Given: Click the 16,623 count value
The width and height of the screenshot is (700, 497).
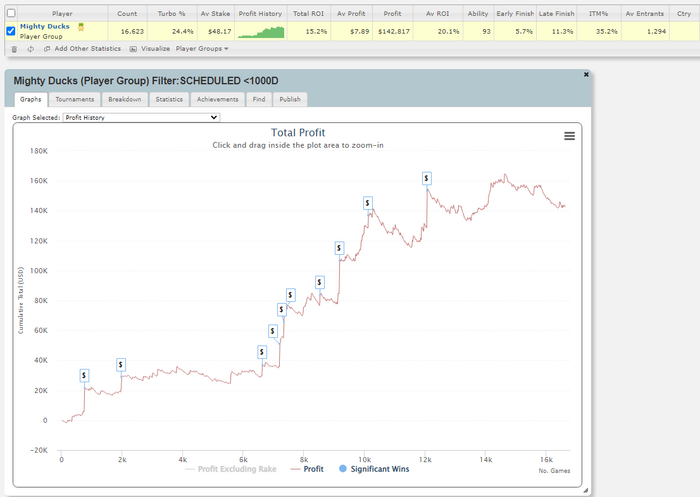Looking at the screenshot, I should pyautogui.click(x=132, y=32).
